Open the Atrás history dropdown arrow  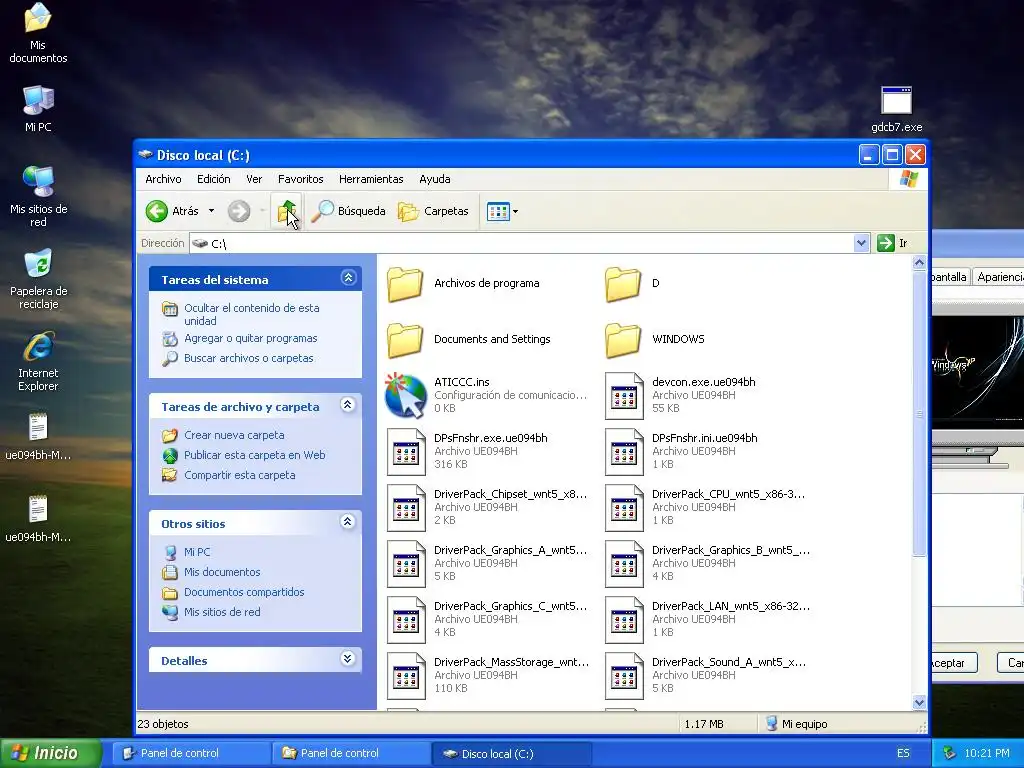click(211, 211)
